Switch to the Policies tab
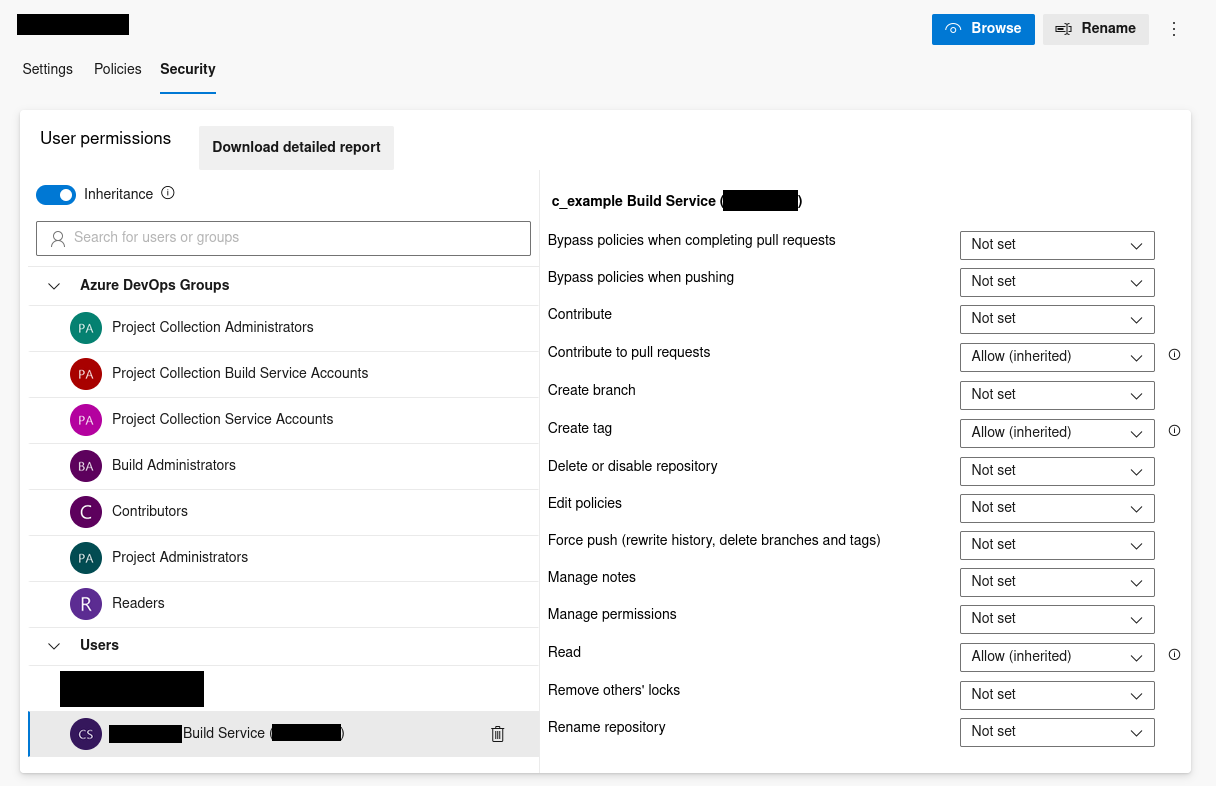 (118, 69)
